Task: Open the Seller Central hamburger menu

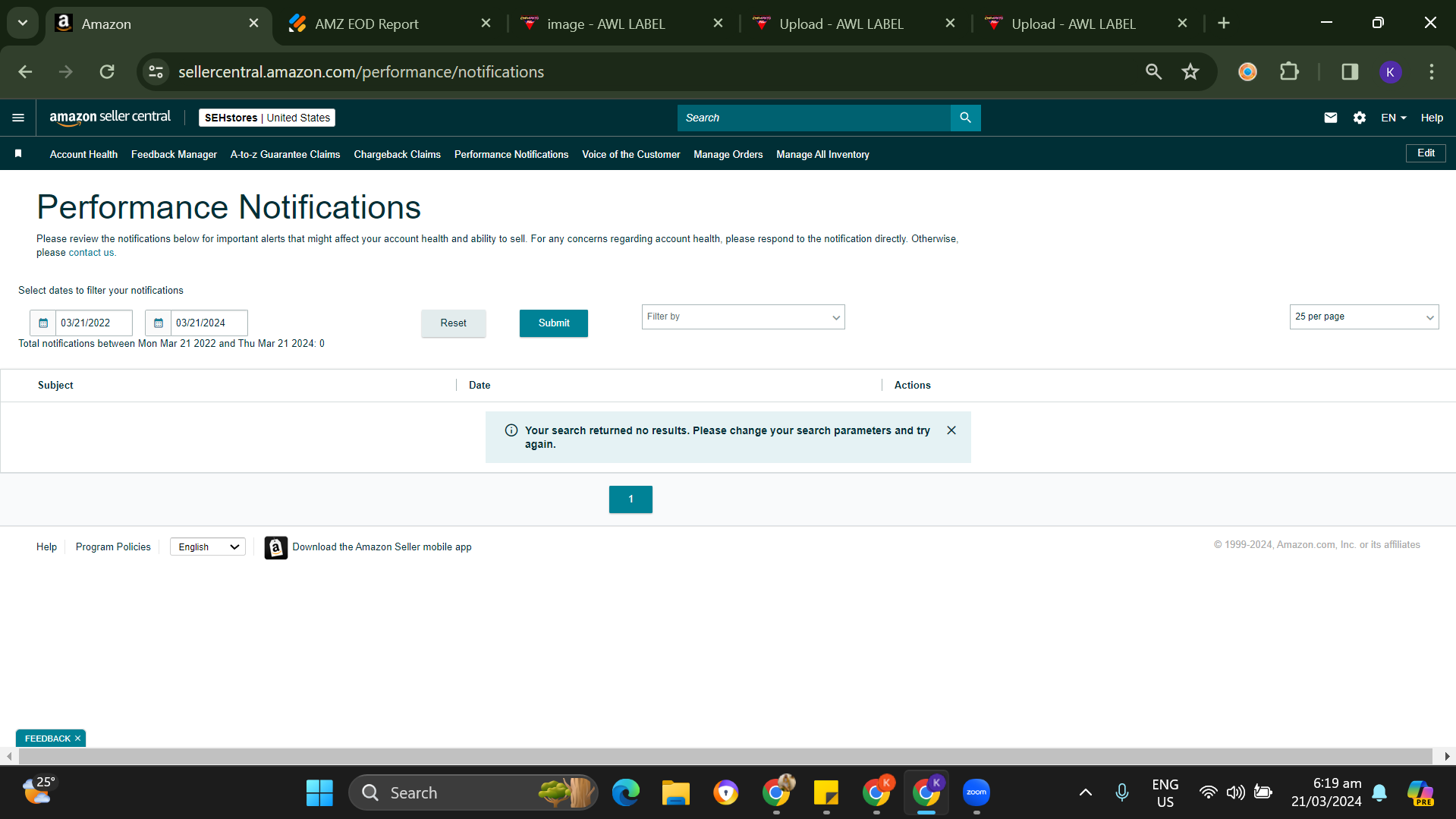Action: click(18, 118)
